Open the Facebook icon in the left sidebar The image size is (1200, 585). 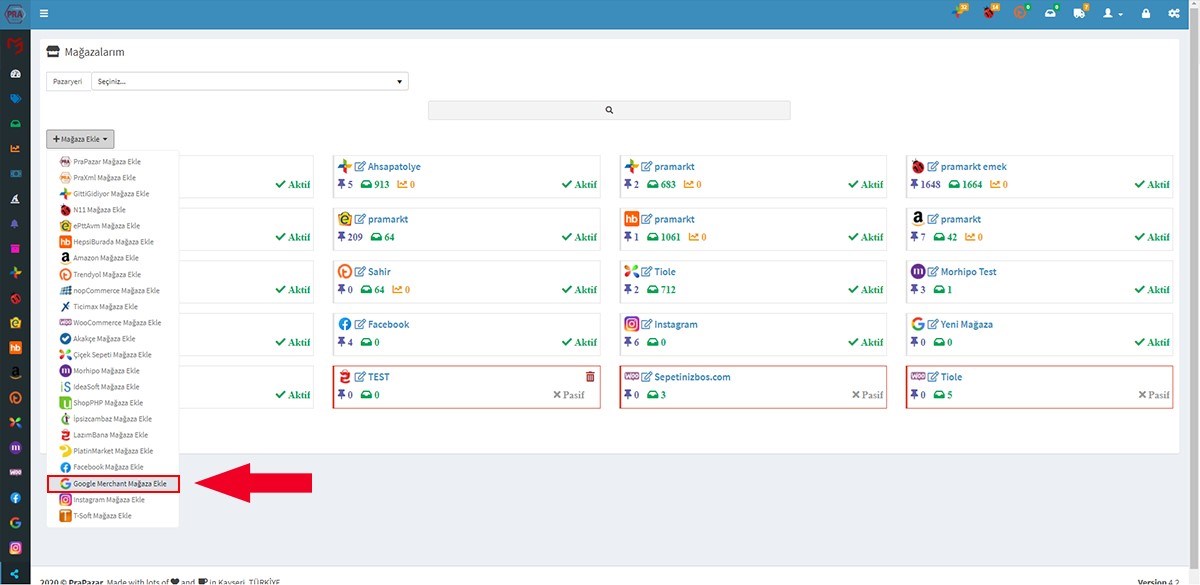15,497
